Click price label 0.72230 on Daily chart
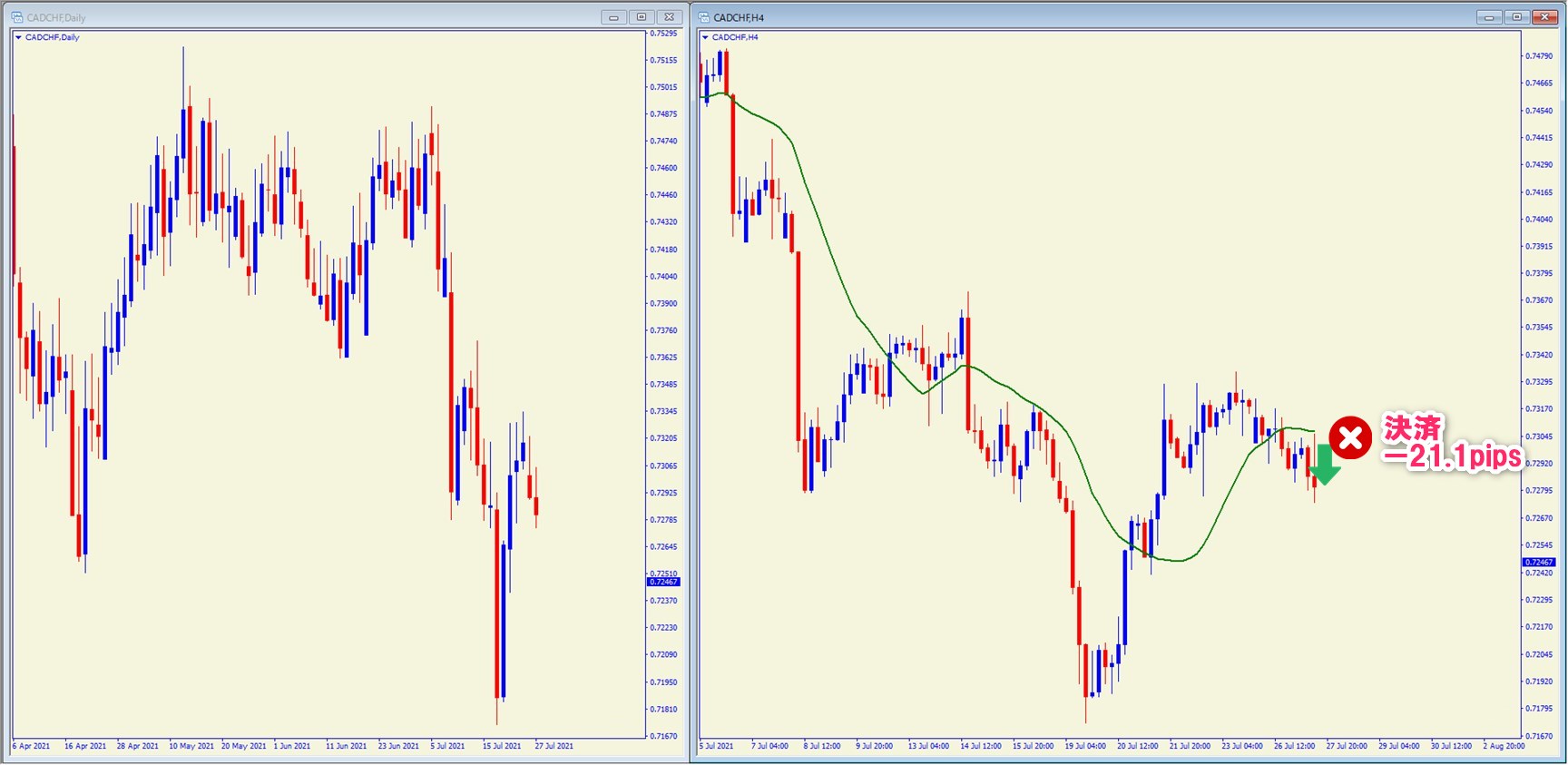Screen dimensions: 1568x765 click(663, 627)
